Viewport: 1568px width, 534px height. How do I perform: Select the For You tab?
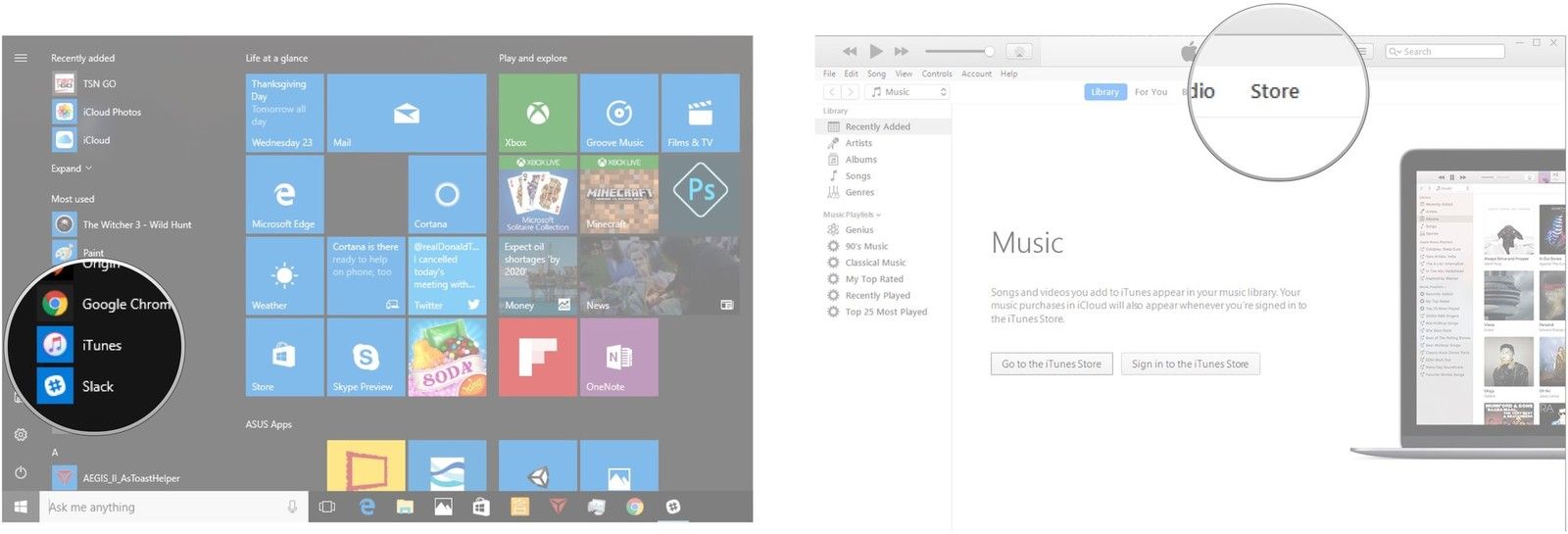(1151, 92)
